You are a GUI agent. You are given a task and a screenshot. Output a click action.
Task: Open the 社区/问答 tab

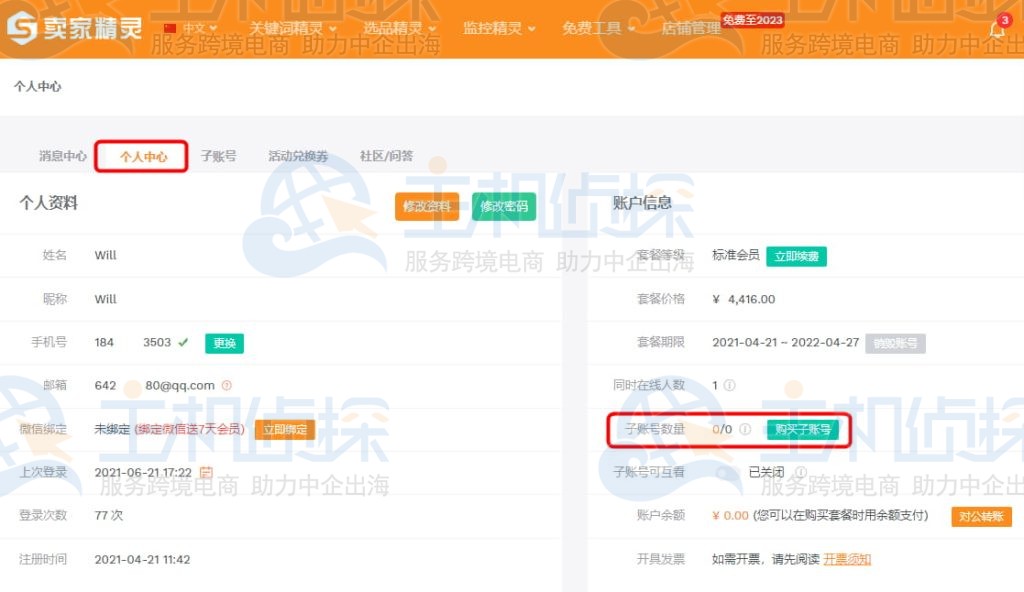point(387,156)
